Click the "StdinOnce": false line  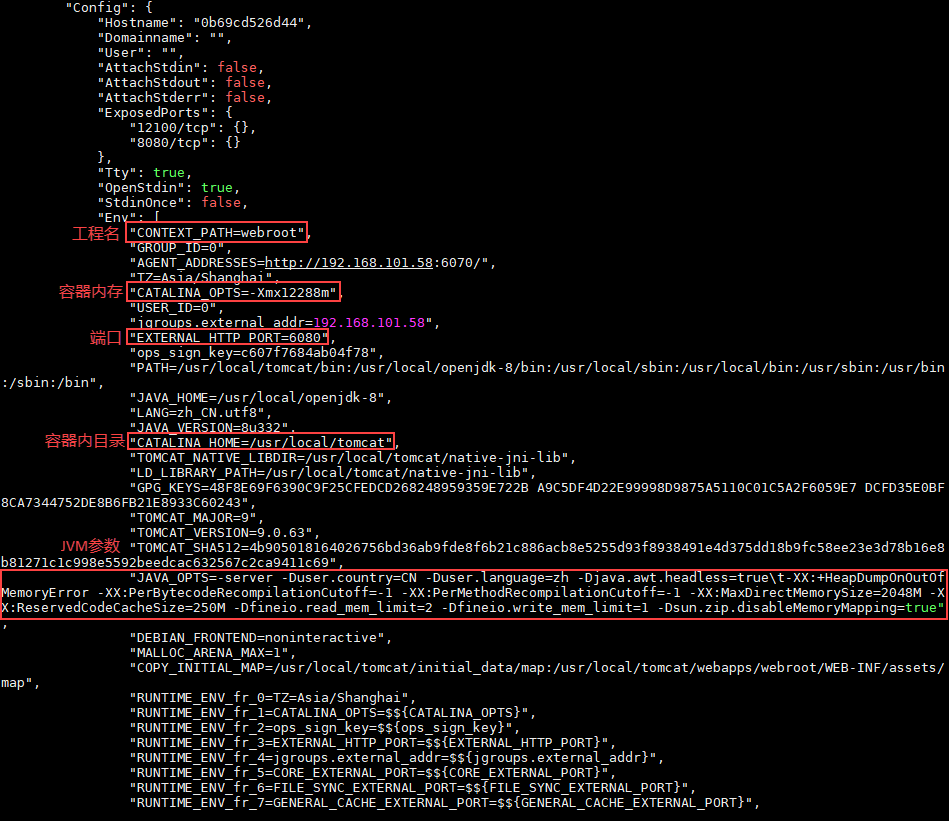(172, 203)
